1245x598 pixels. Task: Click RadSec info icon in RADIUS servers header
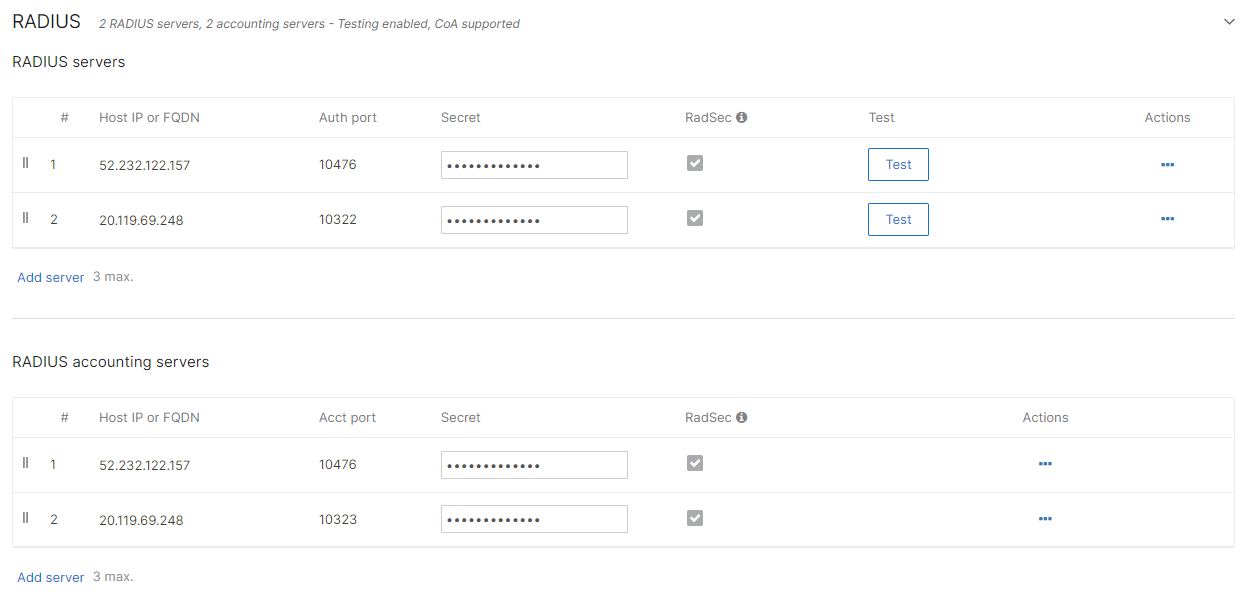pyautogui.click(x=742, y=118)
